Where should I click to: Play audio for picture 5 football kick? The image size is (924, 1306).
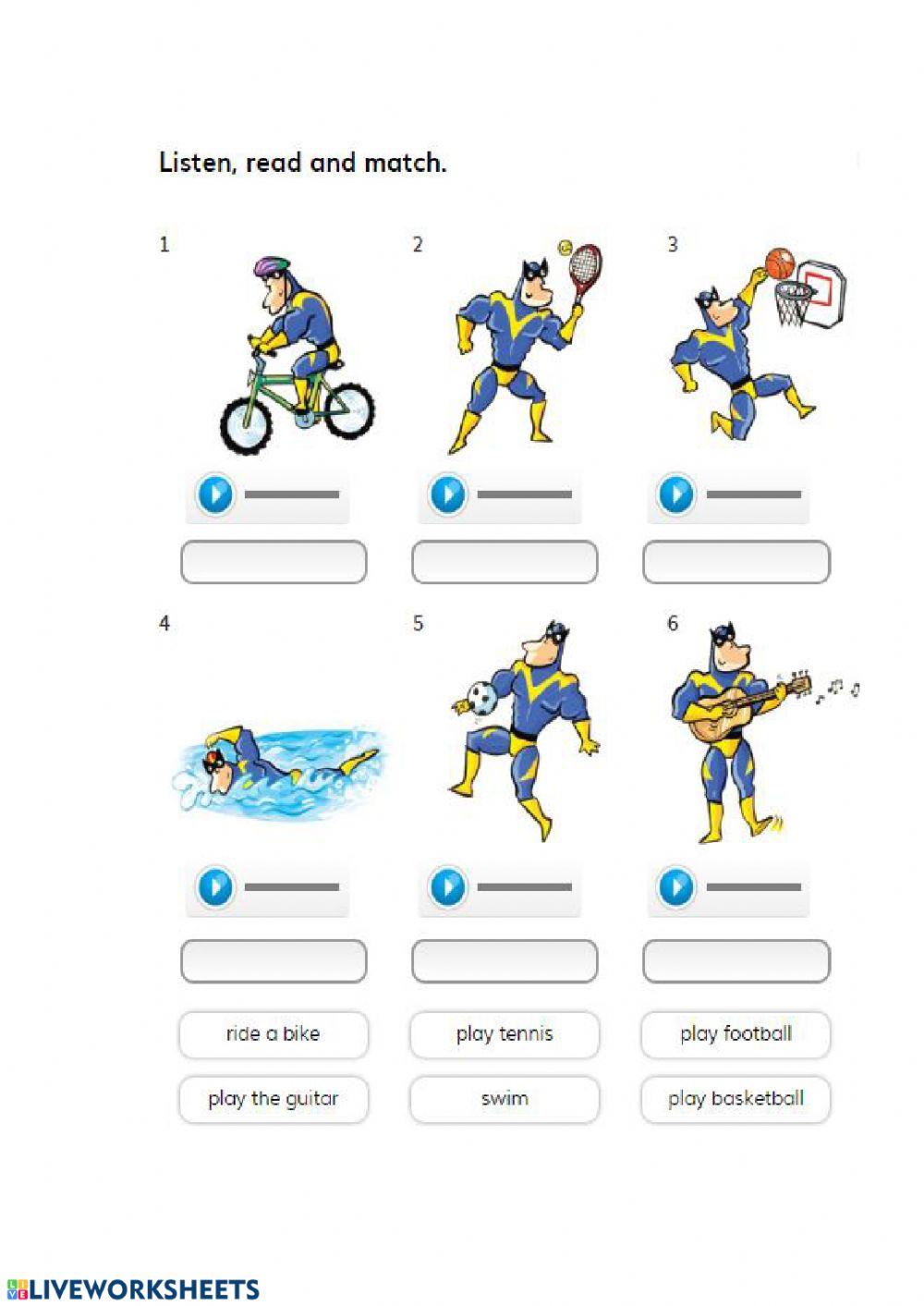coord(448,887)
